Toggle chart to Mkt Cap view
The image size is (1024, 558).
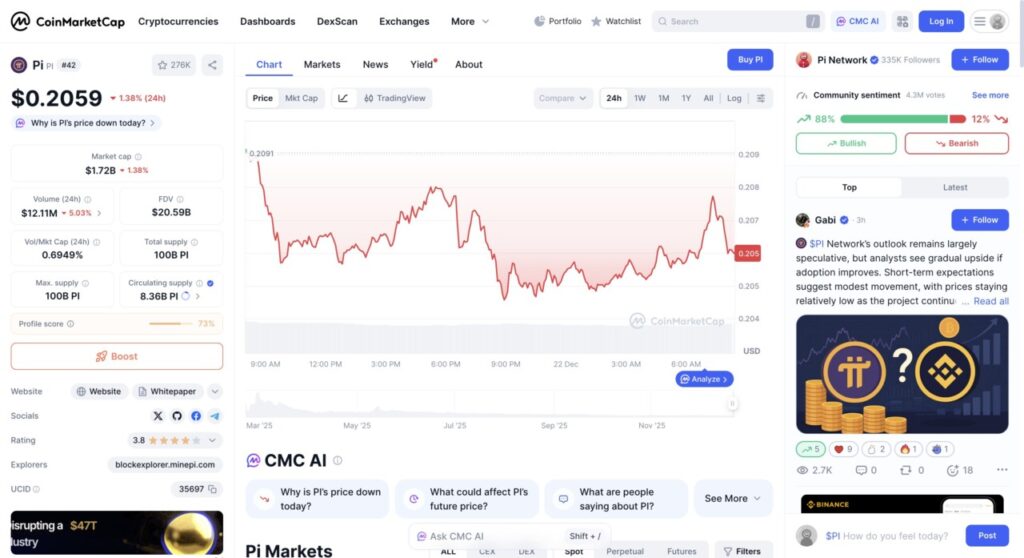(x=301, y=98)
